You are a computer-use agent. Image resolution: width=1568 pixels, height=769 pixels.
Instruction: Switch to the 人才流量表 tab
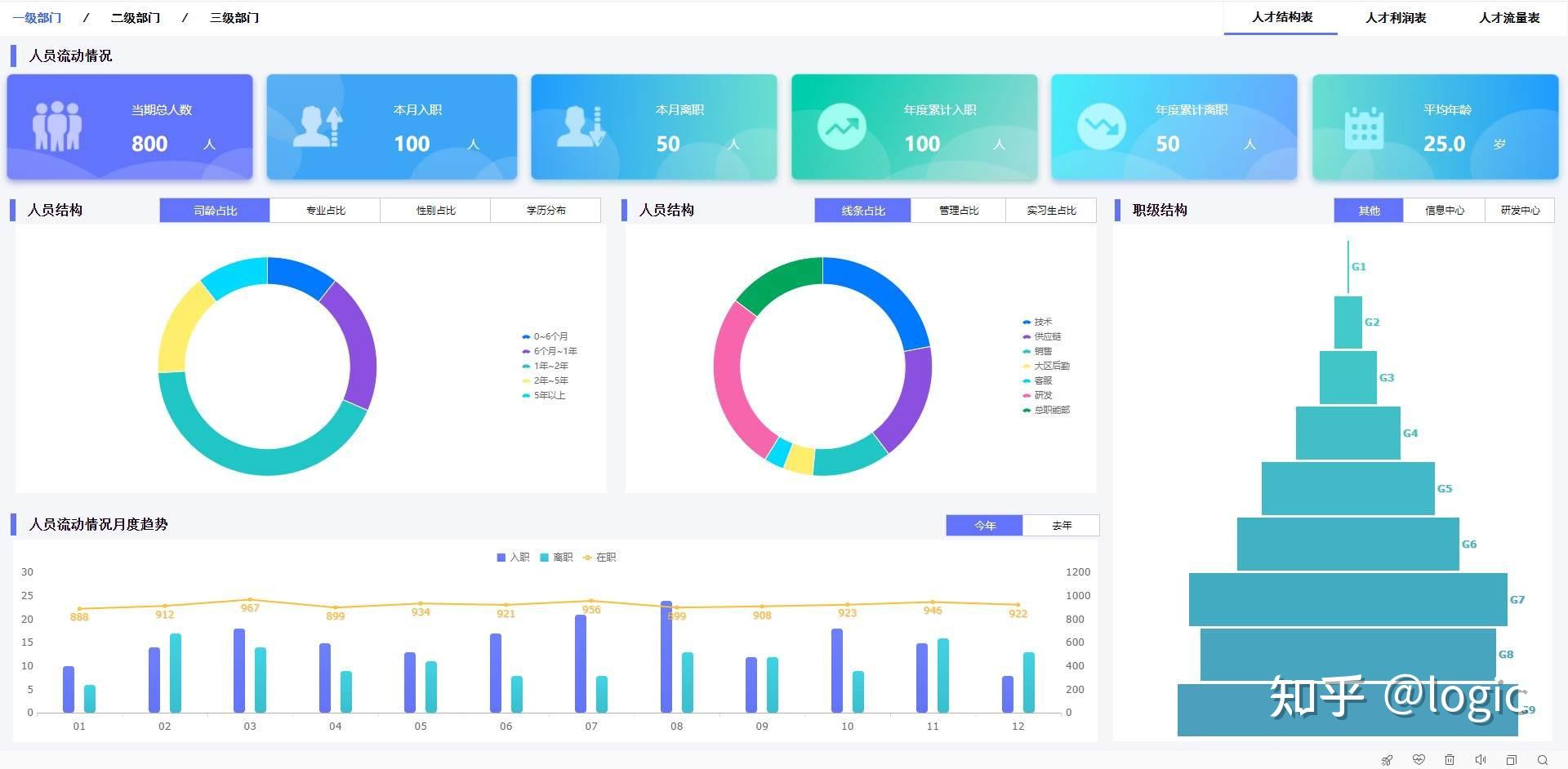[x=1509, y=18]
